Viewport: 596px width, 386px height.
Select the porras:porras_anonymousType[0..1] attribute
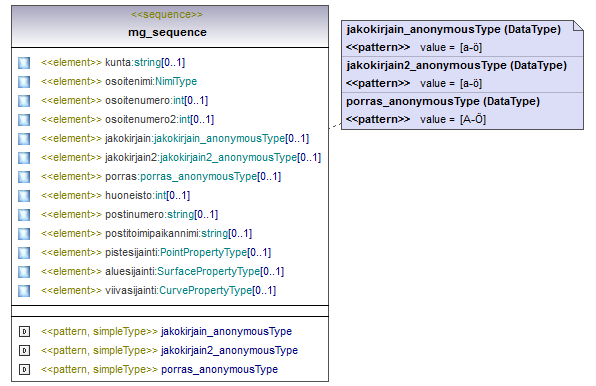193,176
